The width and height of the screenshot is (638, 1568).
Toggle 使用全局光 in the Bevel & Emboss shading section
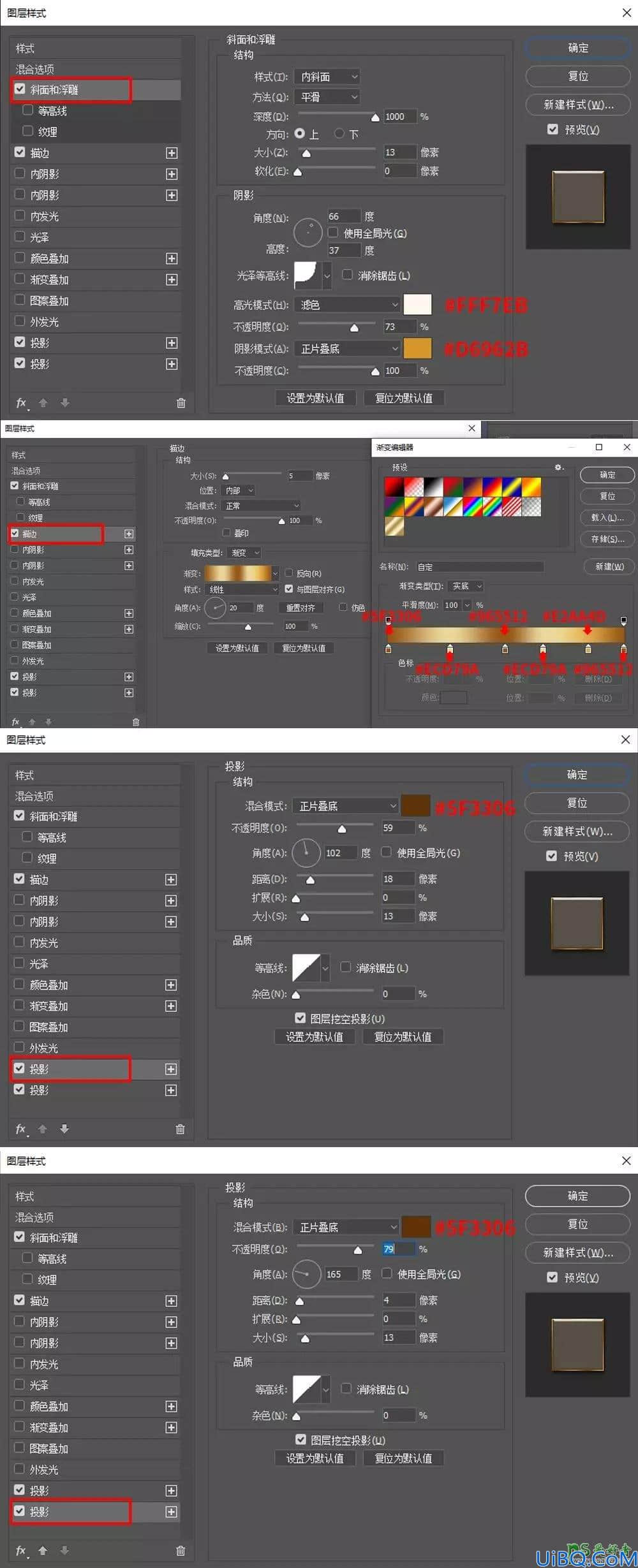(333, 233)
